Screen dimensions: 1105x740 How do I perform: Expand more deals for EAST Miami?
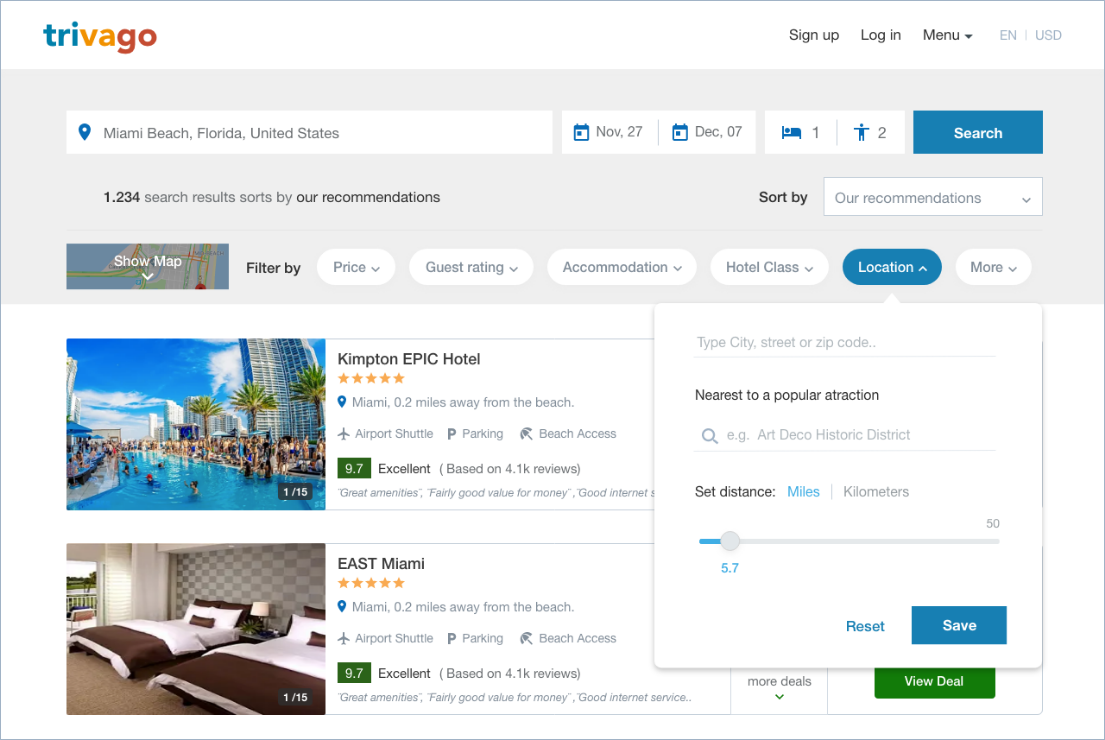(779, 688)
